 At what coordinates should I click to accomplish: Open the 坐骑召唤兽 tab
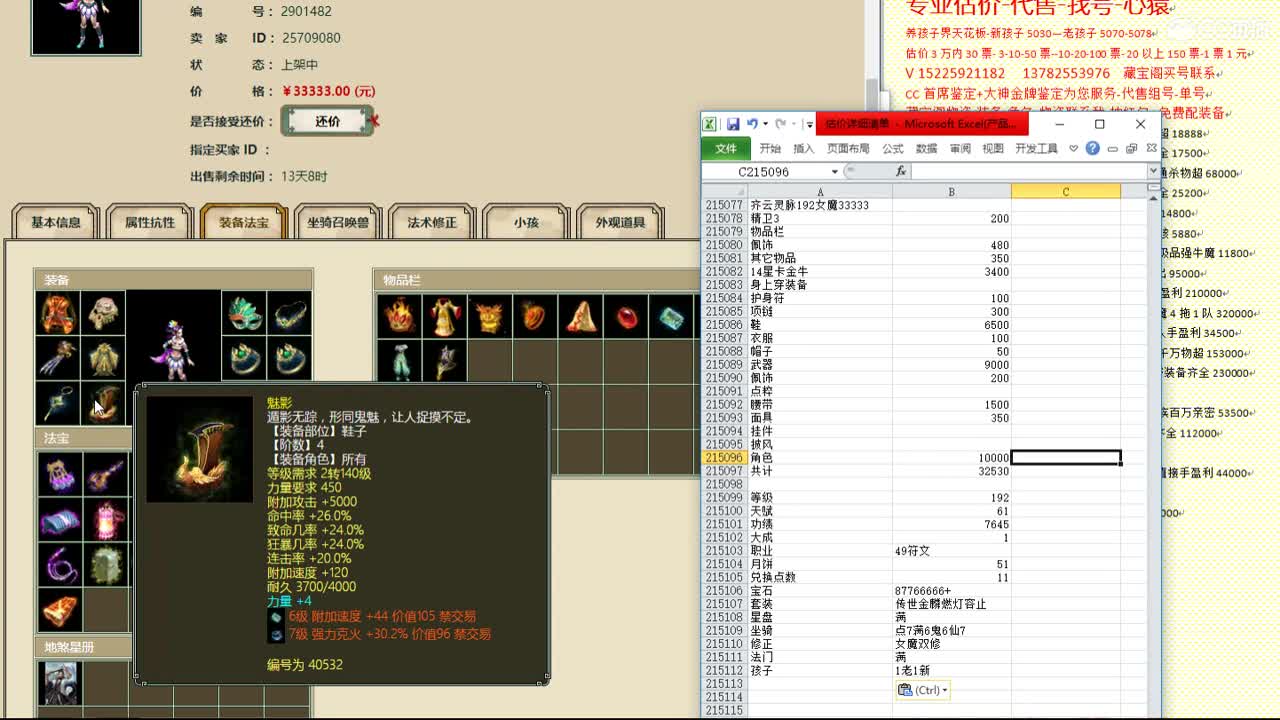[x=338, y=223]
